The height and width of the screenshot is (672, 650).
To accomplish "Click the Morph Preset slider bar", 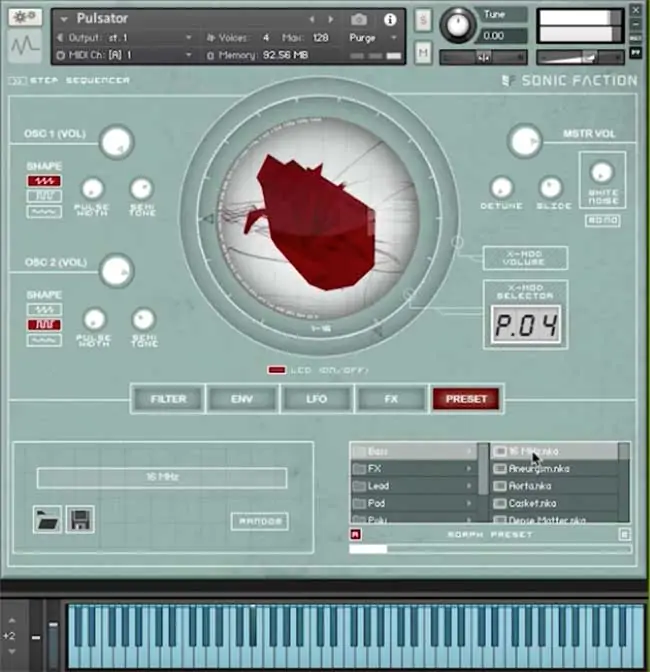I will 490,549.
